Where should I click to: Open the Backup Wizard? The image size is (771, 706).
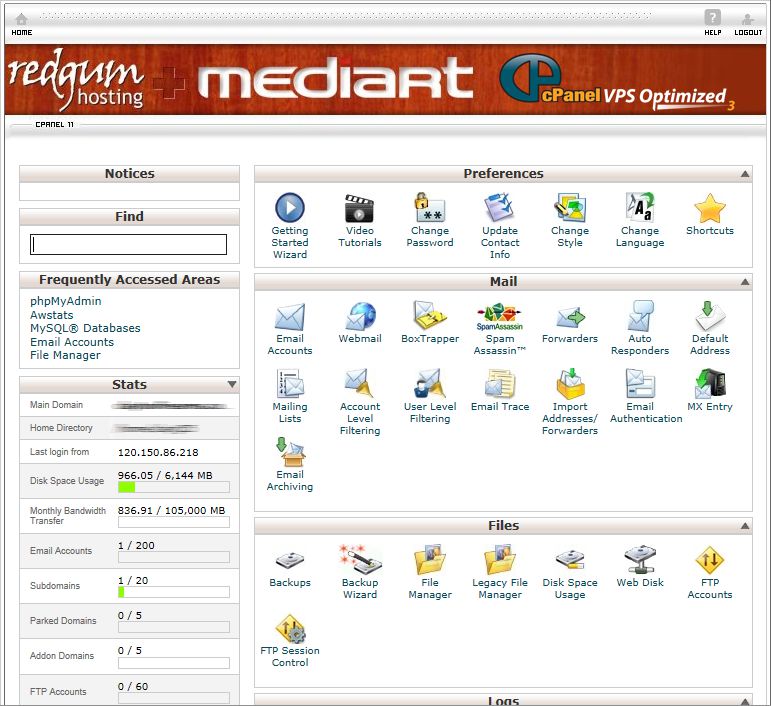[x=360, y=561]
